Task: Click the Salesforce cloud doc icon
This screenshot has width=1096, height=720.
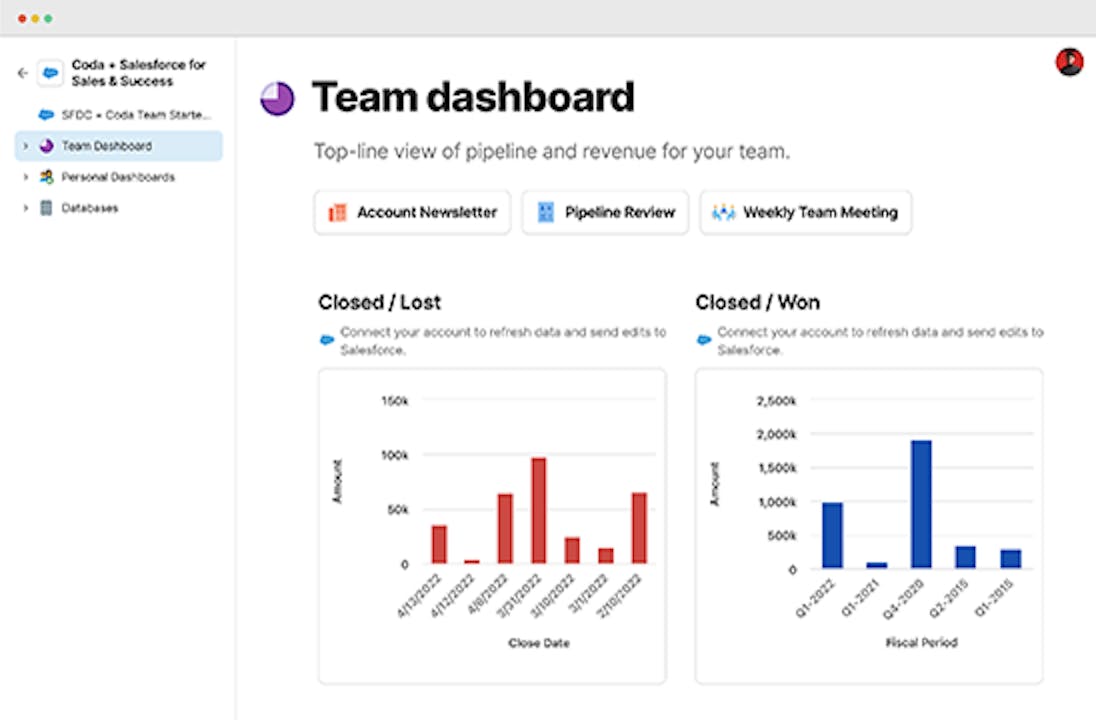Action: coord(50,73)
